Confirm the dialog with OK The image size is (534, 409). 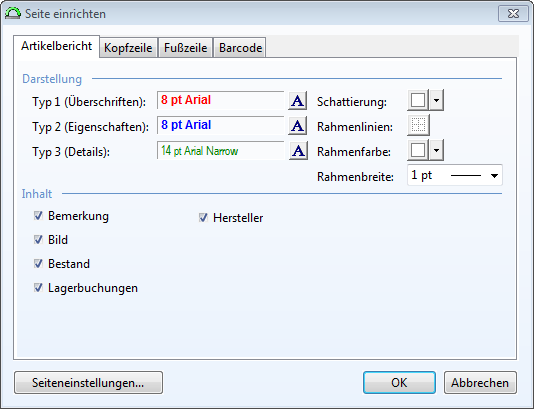[x=399, y=383]
